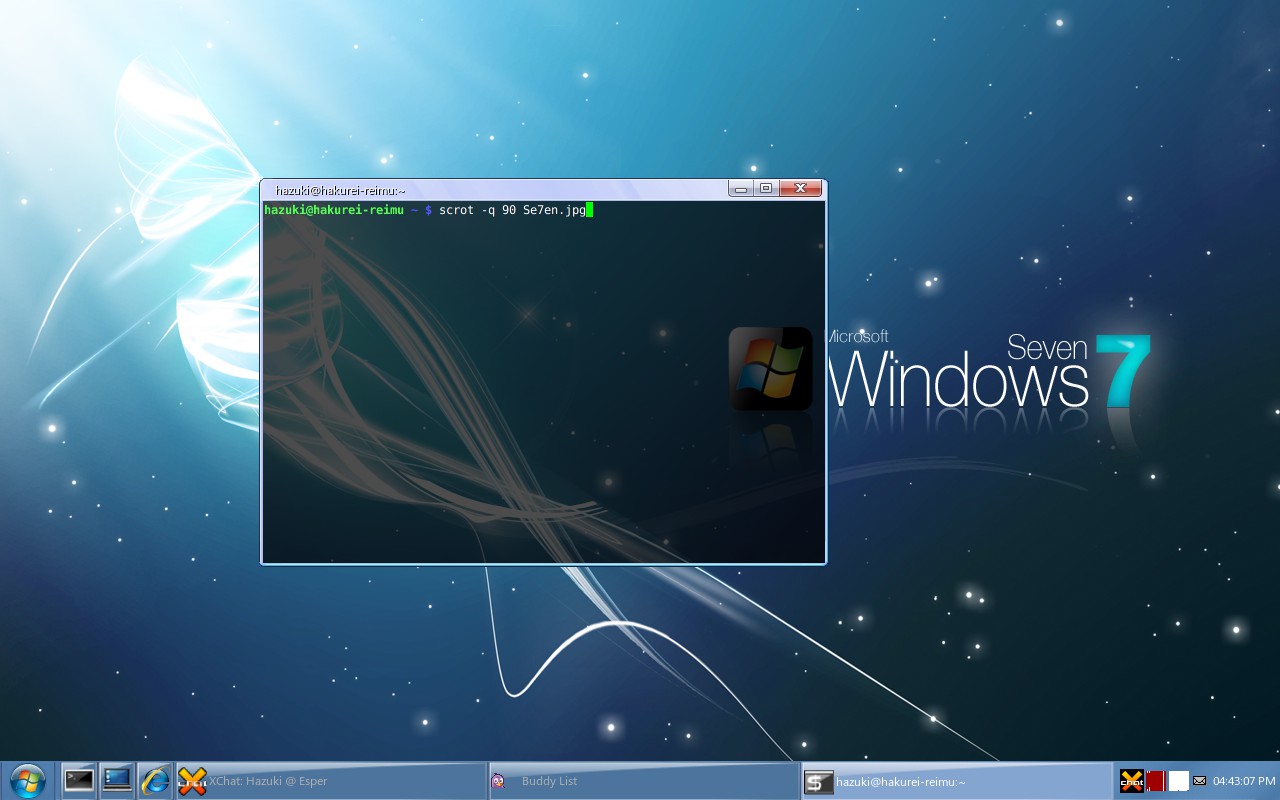Open the Internet Explorer-style browser icon
This screenshot has height=800, width=1280.
(155, 780)
